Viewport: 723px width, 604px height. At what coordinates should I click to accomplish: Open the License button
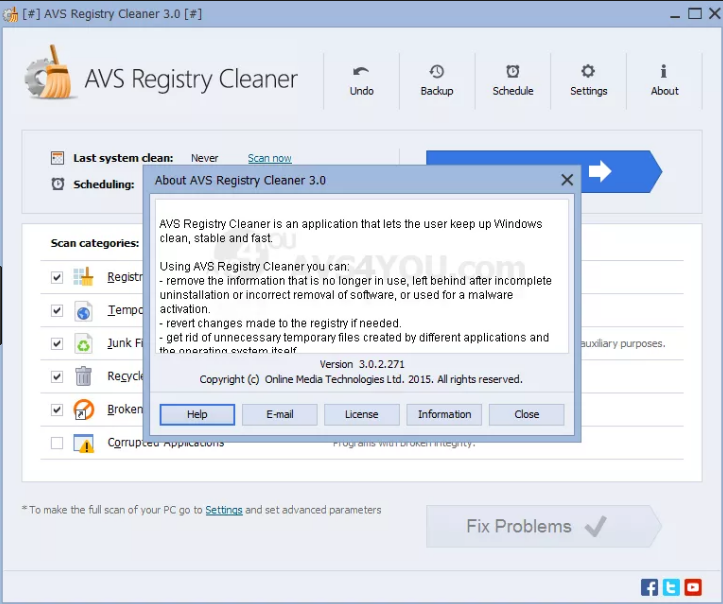coord(362,415)
